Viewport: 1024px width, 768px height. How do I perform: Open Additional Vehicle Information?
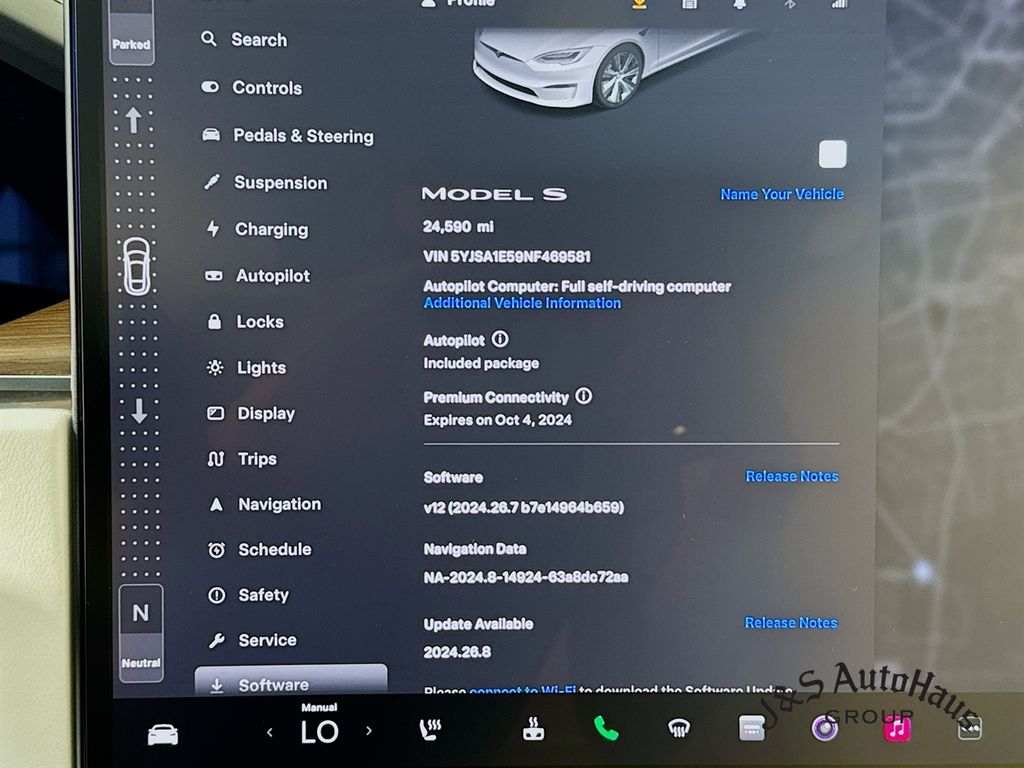pyautogui.click(x=522, y=303)
